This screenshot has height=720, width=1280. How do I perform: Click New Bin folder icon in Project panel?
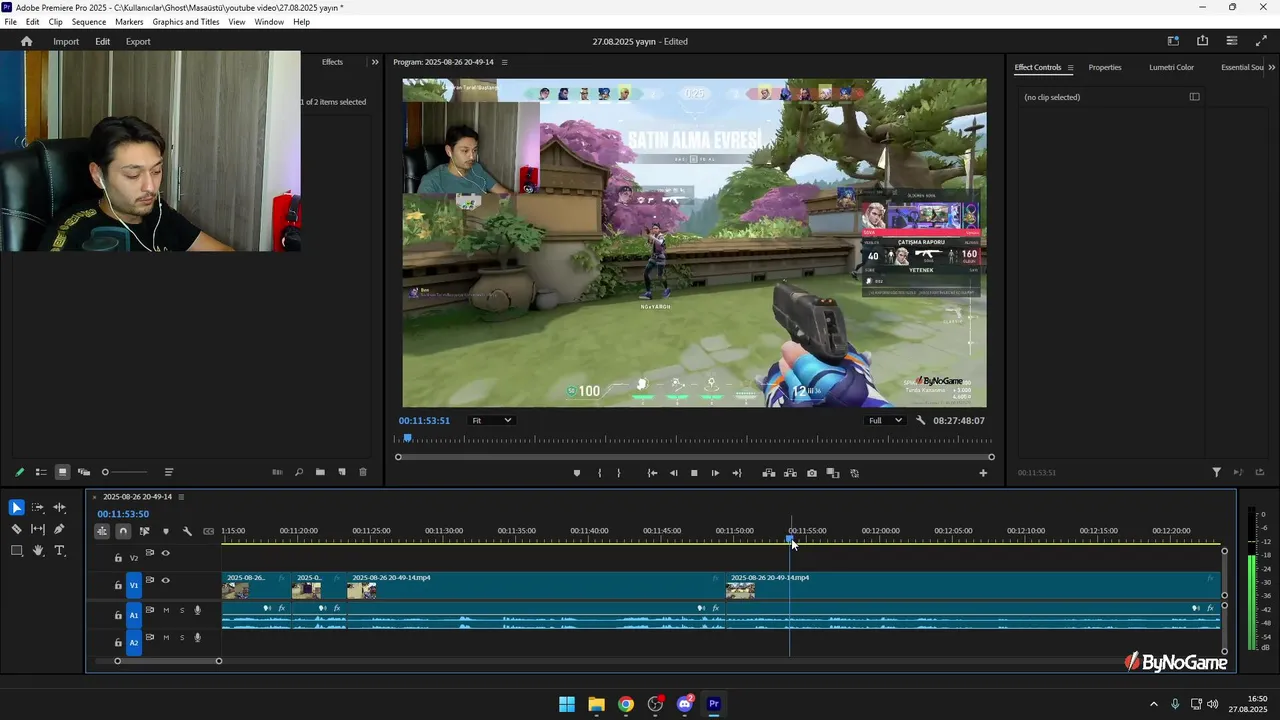tap(320, 472)
